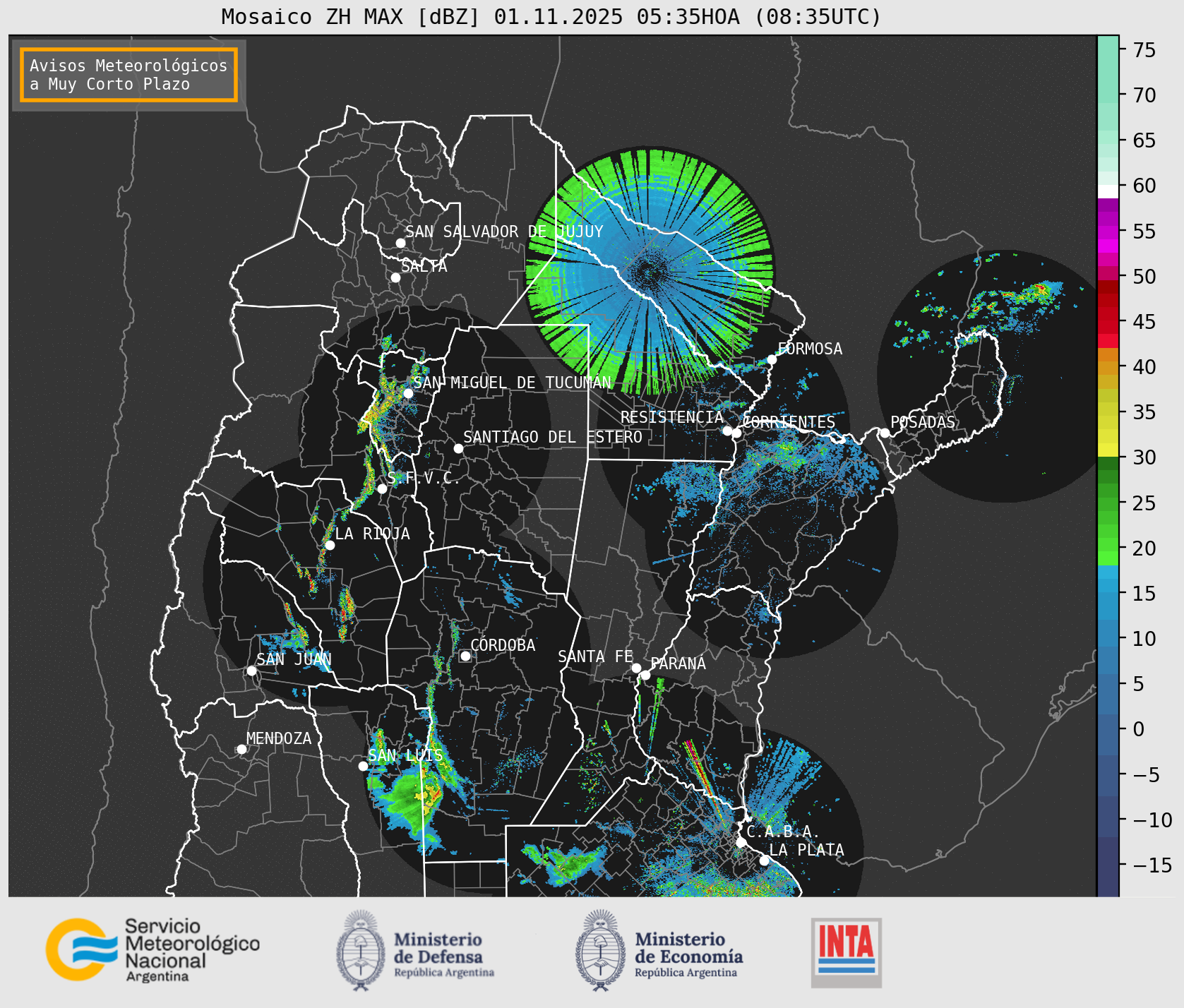Screen dimensions: 1184x1008
Task: Click the C.A.B.A. city dot
Action: (x=741, y=842)
